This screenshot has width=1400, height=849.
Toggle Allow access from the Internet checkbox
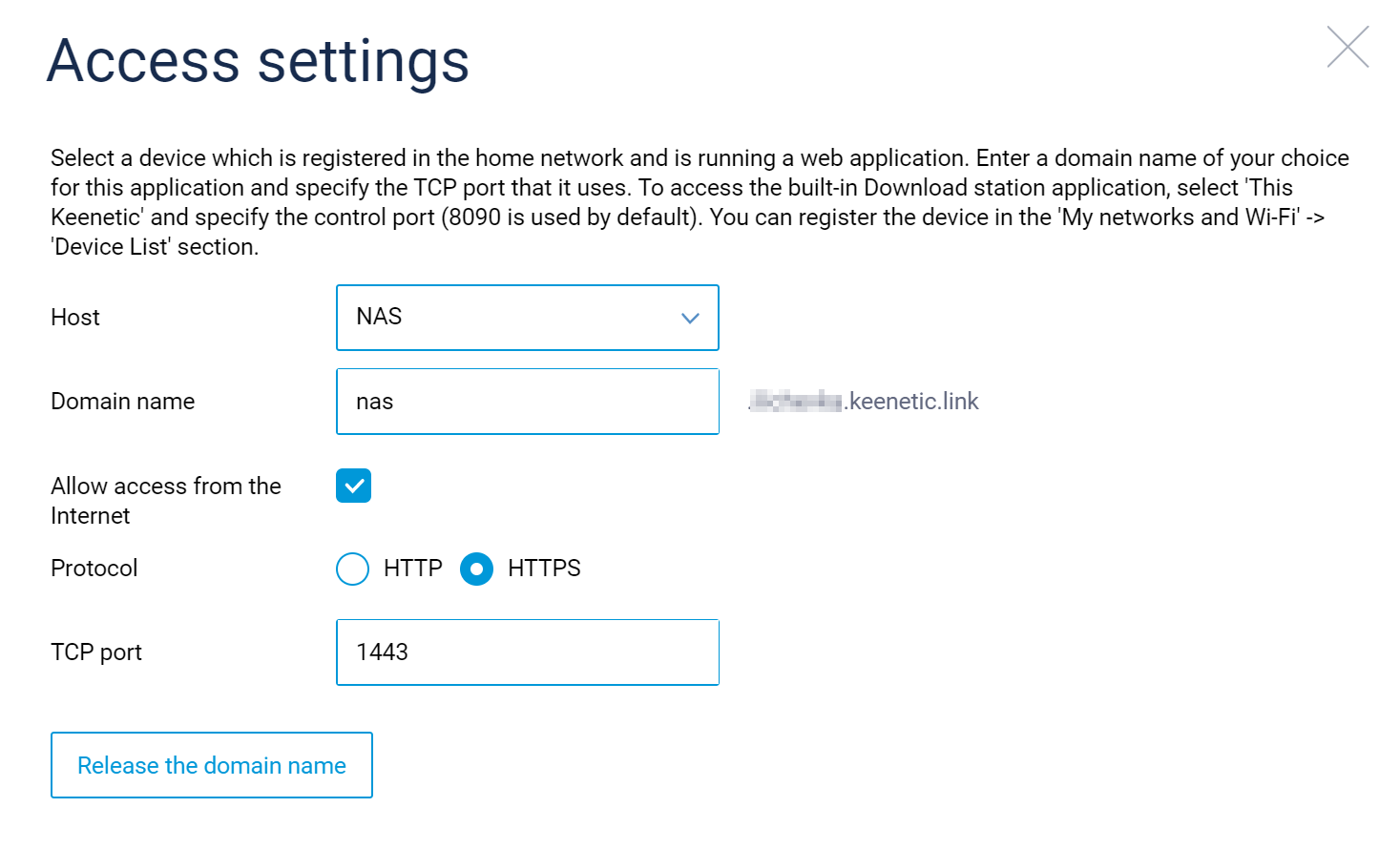[353, 486]
